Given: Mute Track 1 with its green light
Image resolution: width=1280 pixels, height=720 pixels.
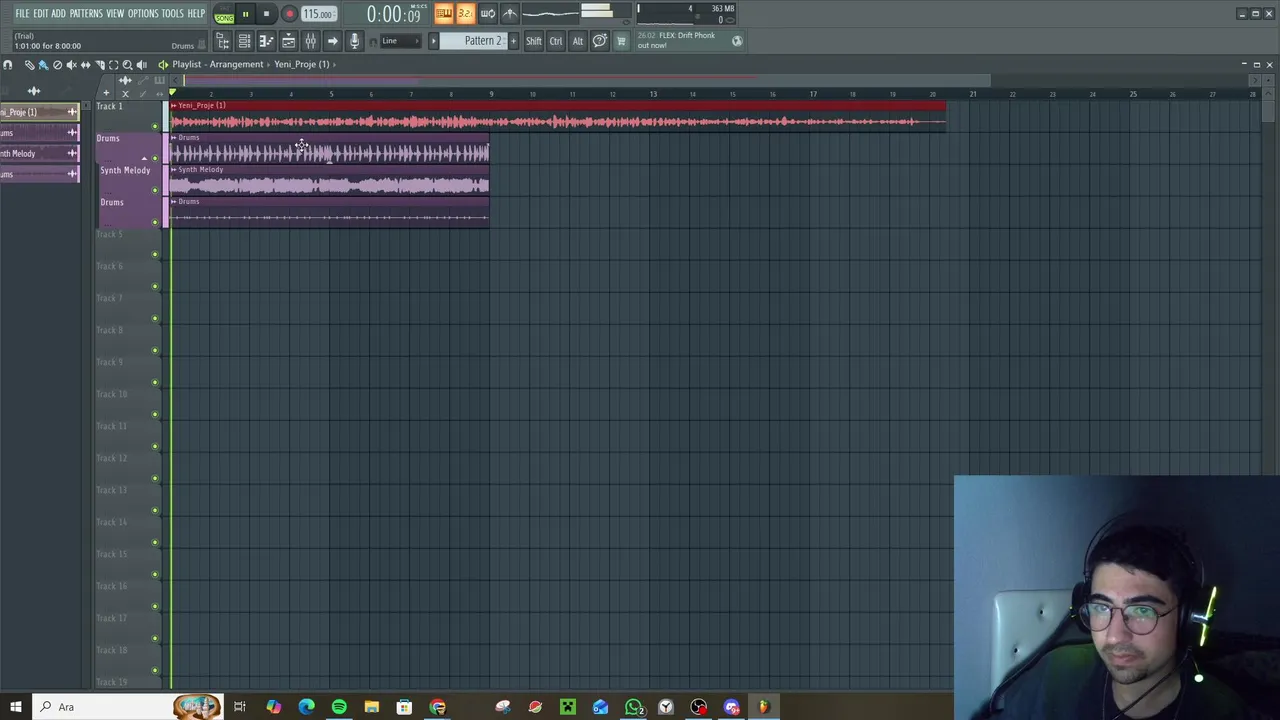Looking at the screenshot, I should coord(154,126).
